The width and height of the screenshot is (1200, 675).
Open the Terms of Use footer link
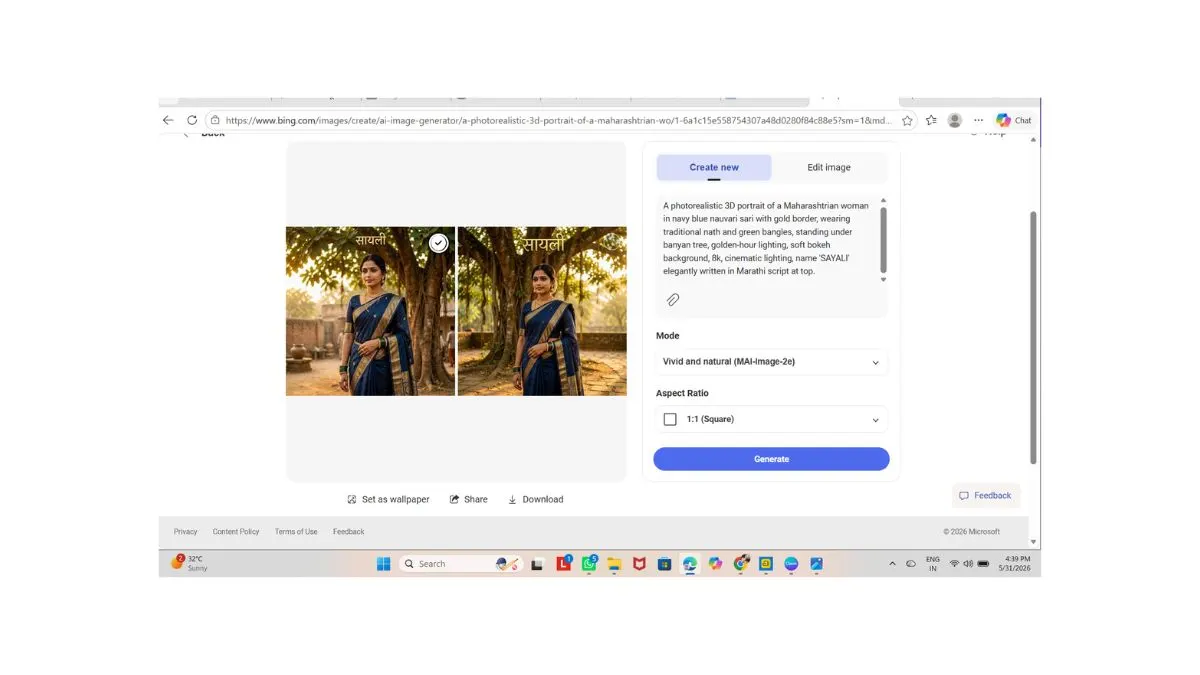296,532
